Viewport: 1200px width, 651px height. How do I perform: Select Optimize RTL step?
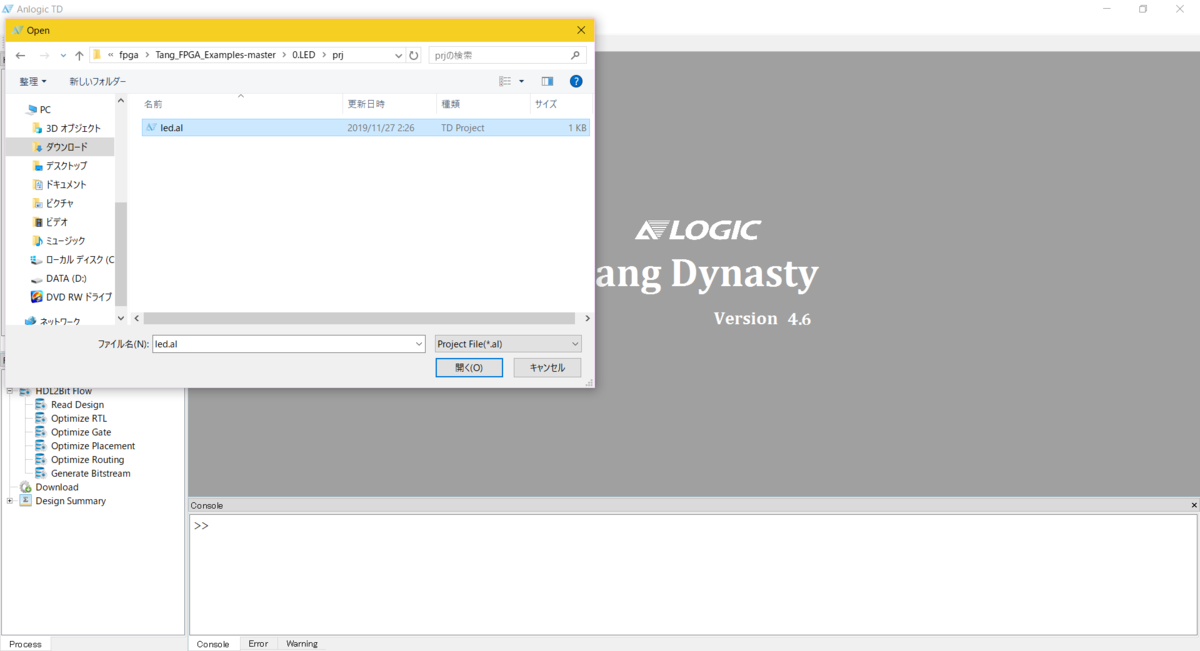79,418
